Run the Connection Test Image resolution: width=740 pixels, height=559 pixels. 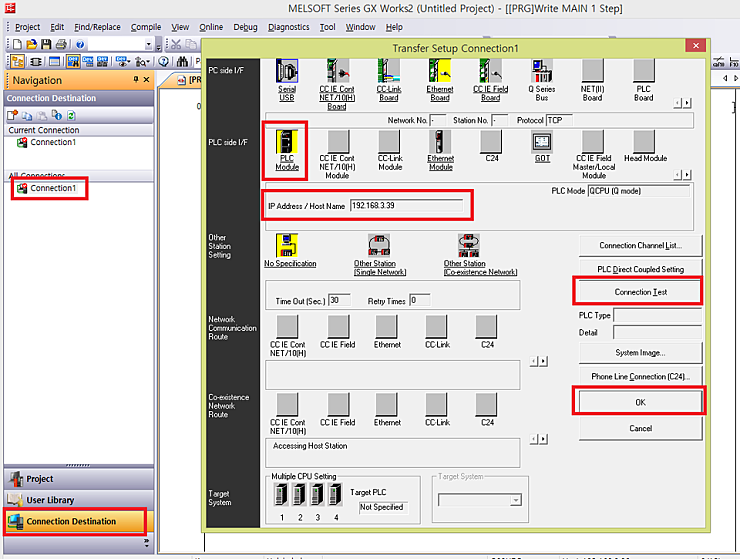640,292
